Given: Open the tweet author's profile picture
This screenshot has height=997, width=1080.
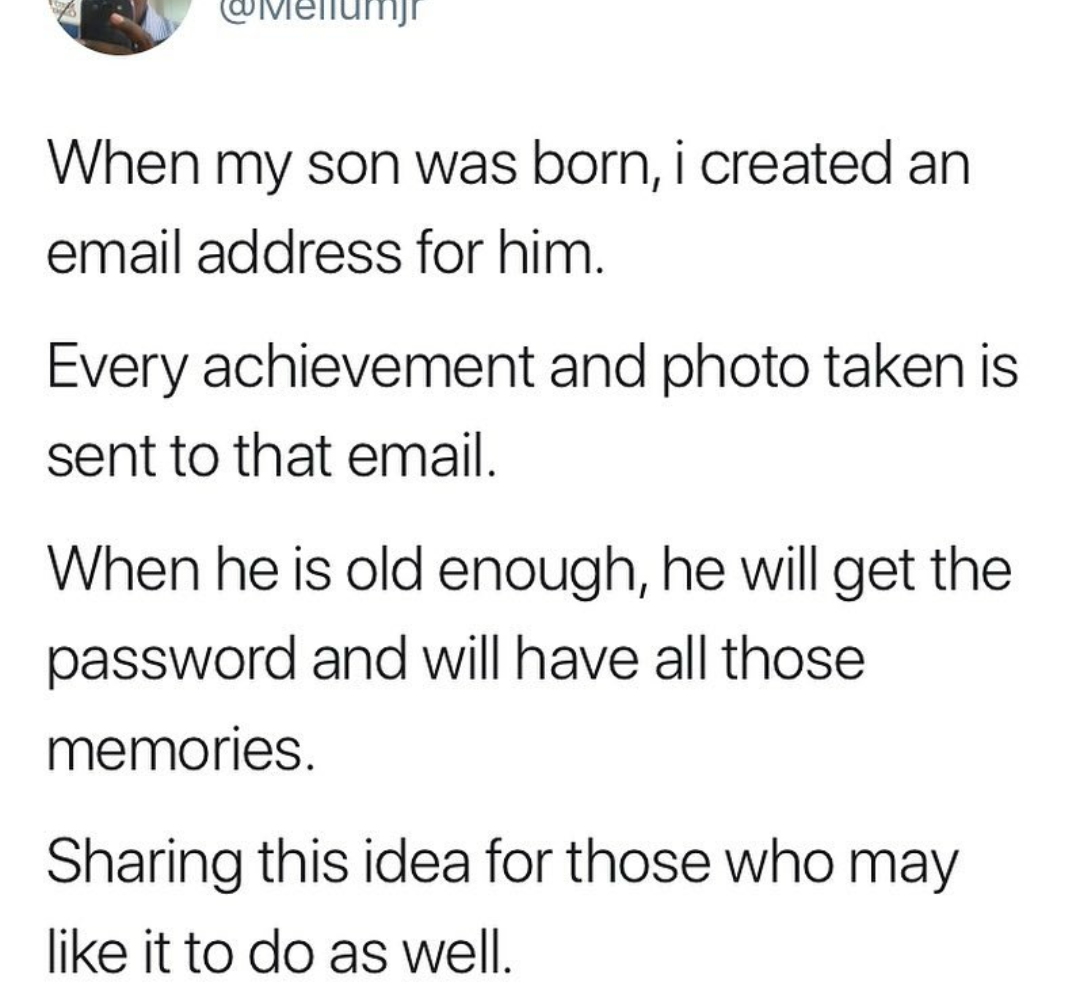Looking at the screenshot, I should 121,22.
